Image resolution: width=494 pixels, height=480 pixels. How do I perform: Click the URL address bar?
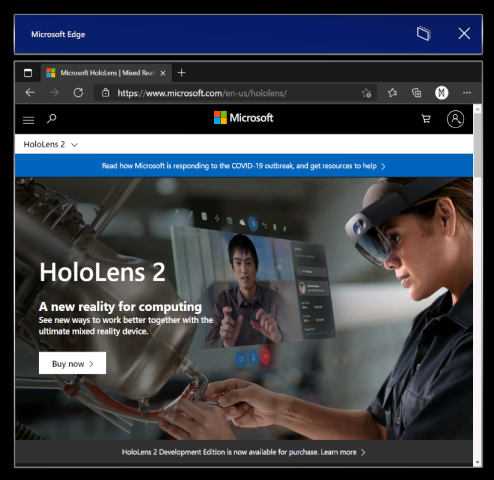235,93
